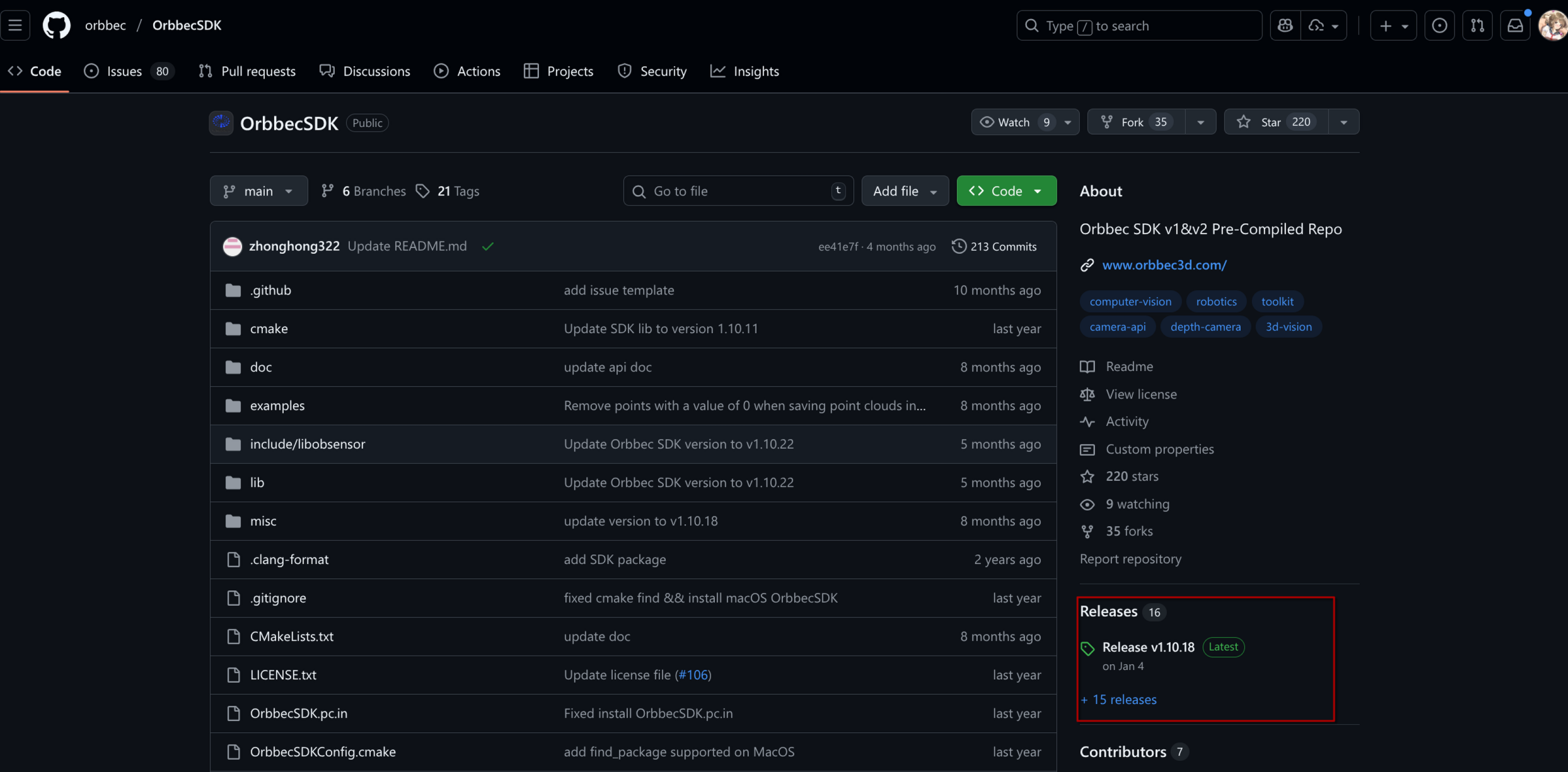This screenshot has height=772, width=1568.
Task: Open the create new plus menu
Action: tap(1393, 25)
